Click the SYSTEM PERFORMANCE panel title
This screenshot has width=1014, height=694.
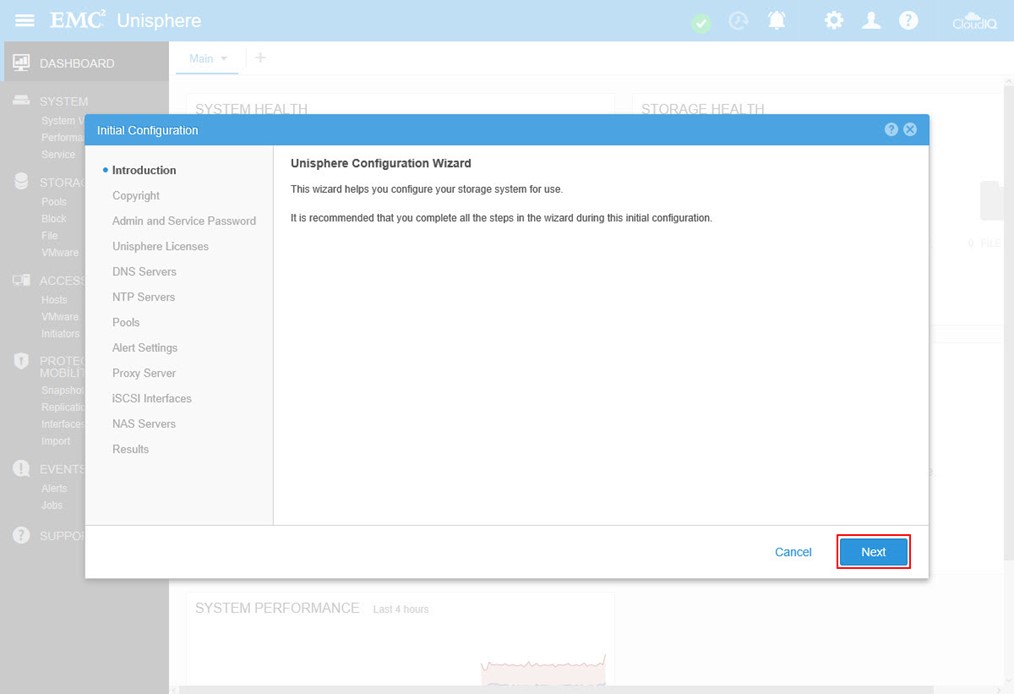pos(277,608)
